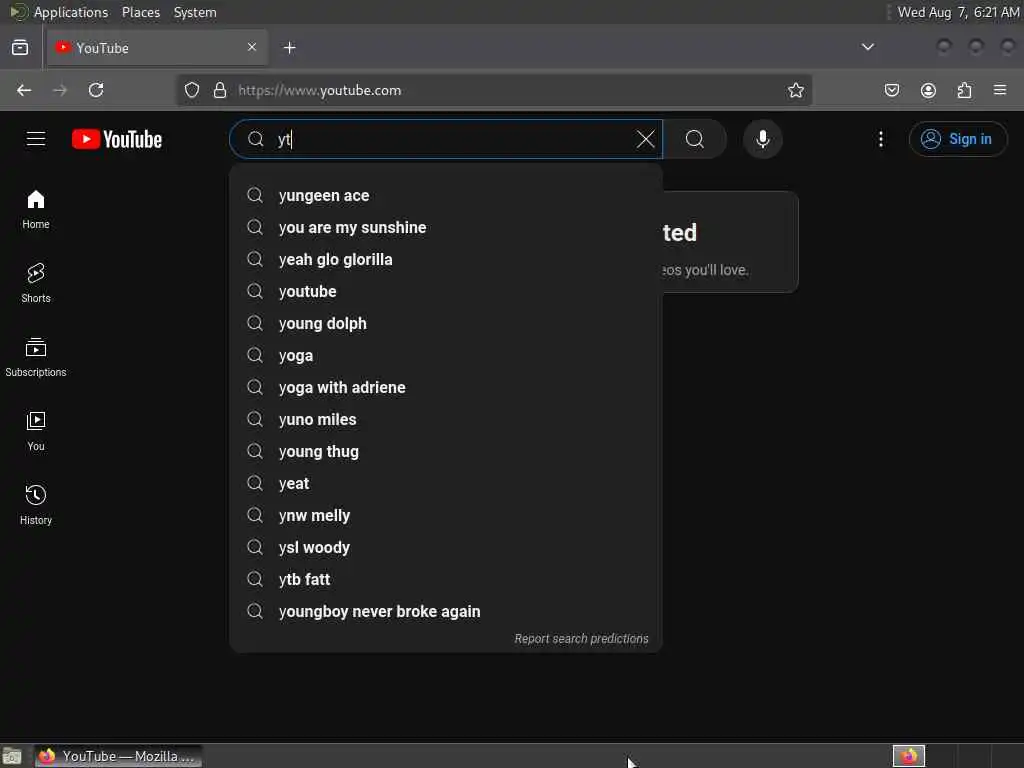Select 'youngboy never broke again' suggestion

tap(446, 611)
